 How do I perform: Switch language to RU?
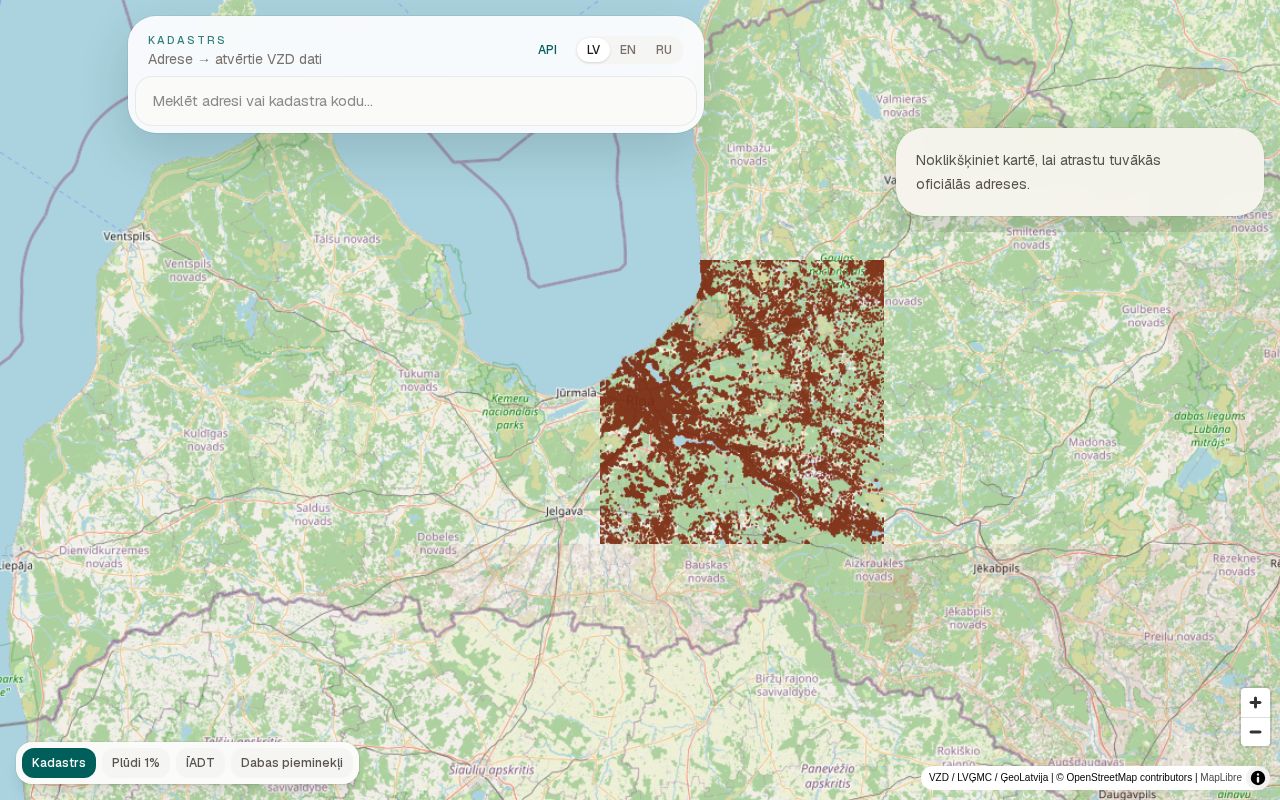point(664,50)
